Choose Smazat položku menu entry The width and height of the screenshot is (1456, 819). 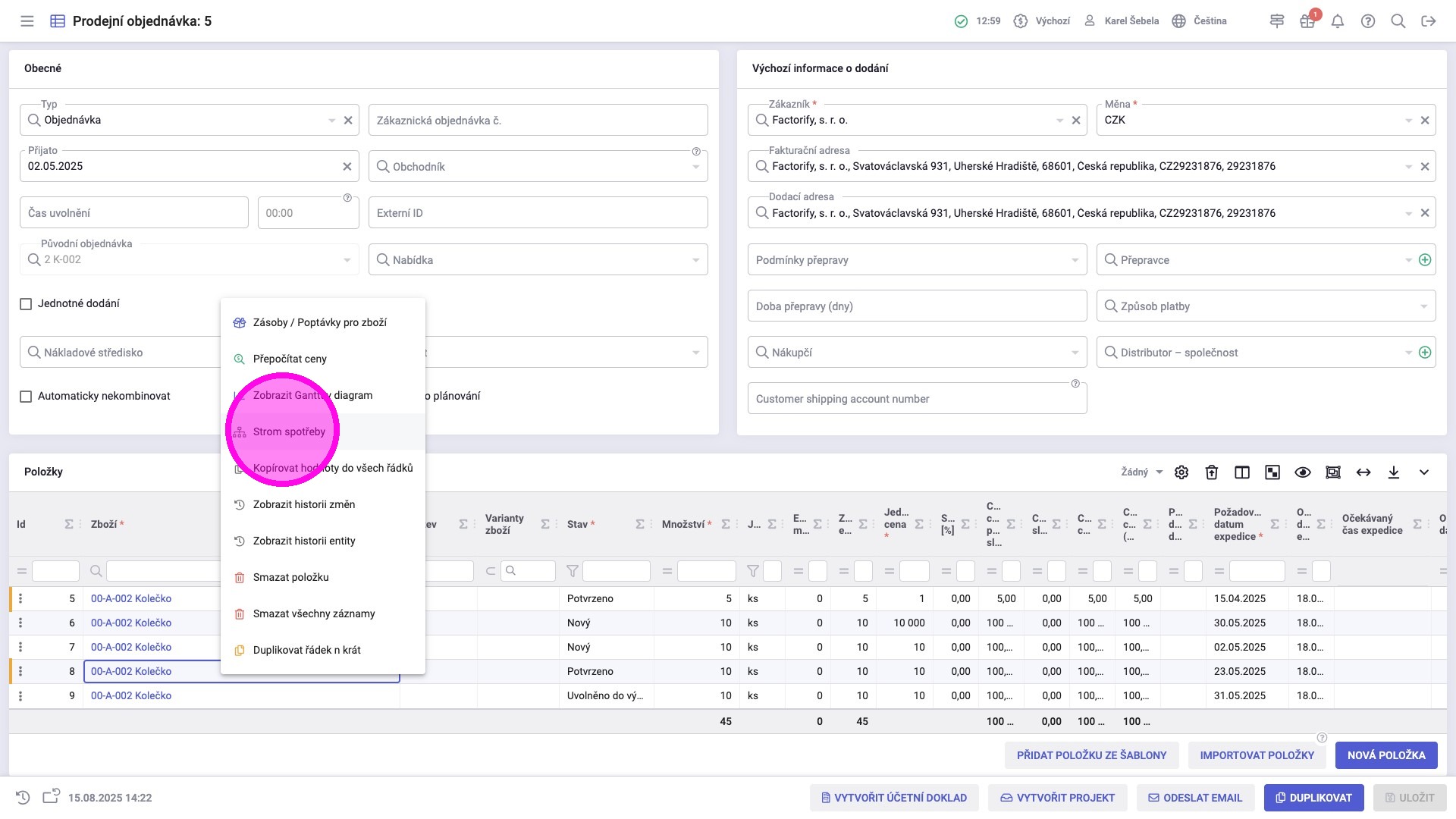pos(290,577)
